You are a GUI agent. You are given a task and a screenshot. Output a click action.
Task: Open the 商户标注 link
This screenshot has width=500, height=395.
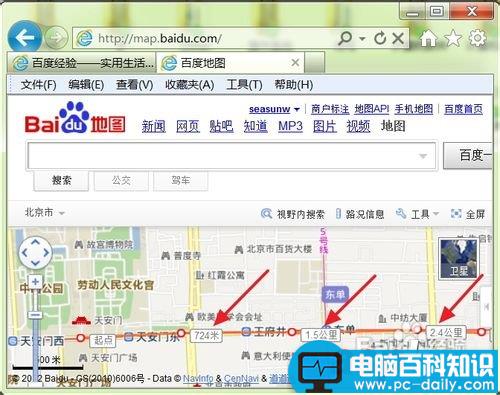330,109
